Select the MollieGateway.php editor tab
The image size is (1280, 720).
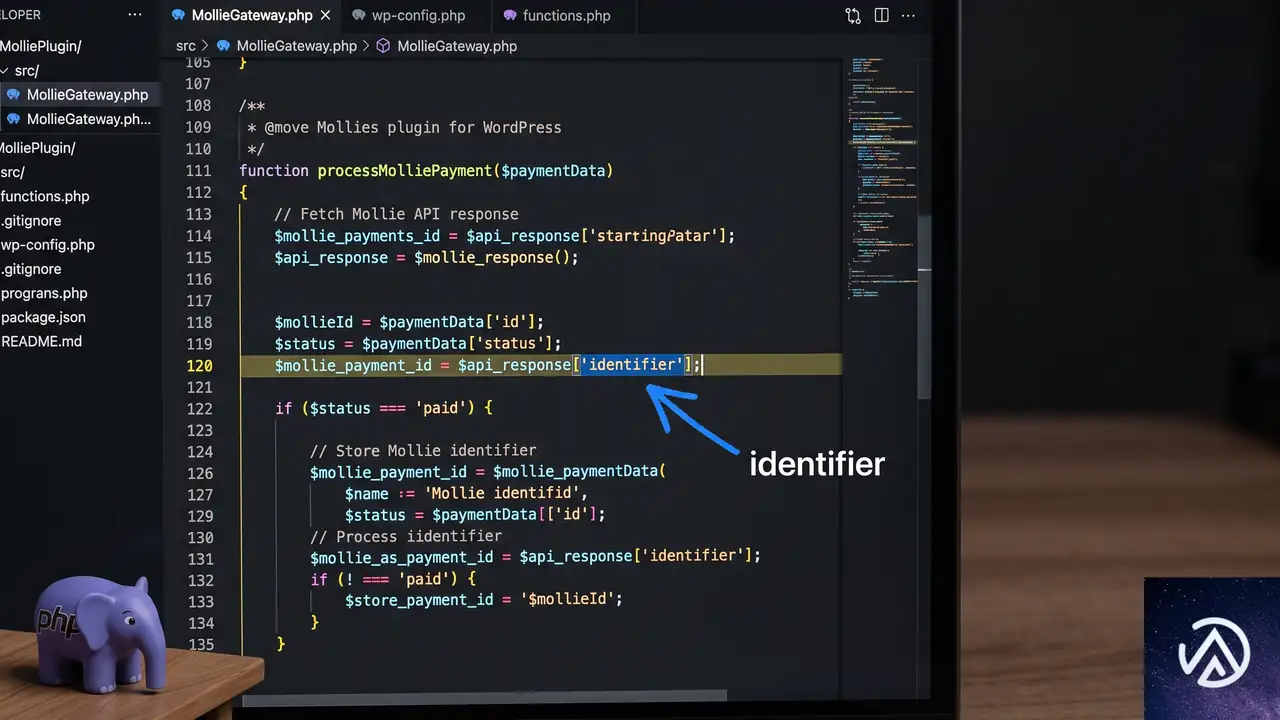click(x=252, y=16)
